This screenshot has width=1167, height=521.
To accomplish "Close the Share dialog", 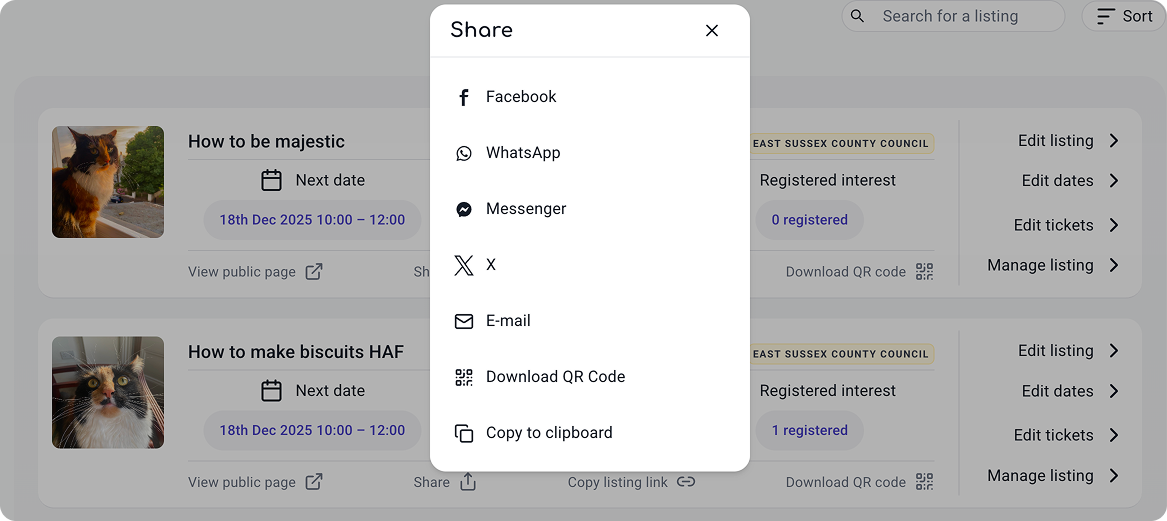I will click(712, 31).
